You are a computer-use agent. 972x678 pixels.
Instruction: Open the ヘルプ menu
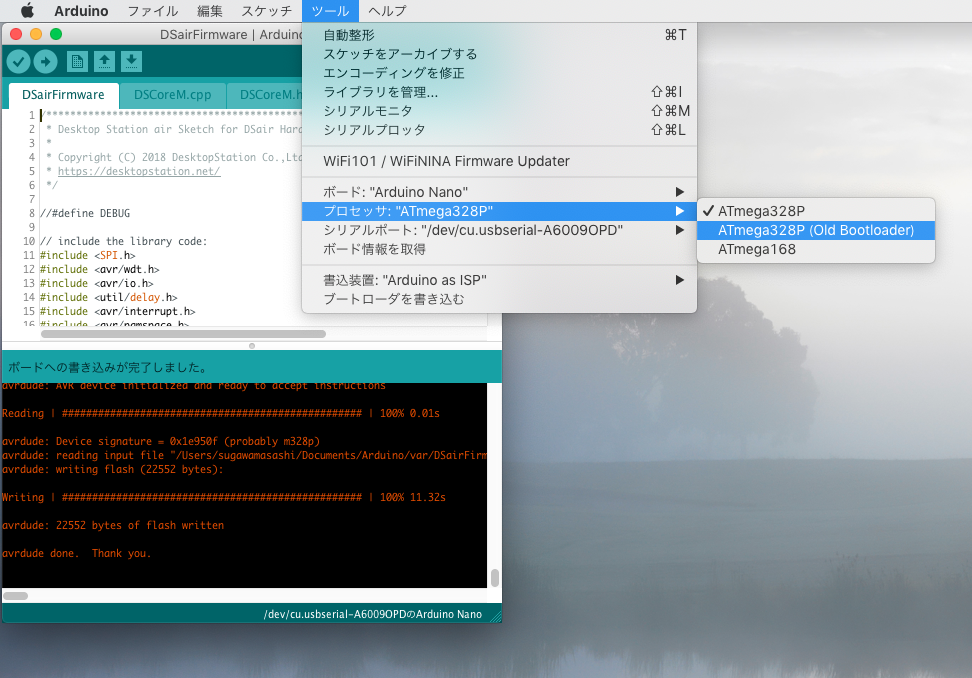[387, 11]
